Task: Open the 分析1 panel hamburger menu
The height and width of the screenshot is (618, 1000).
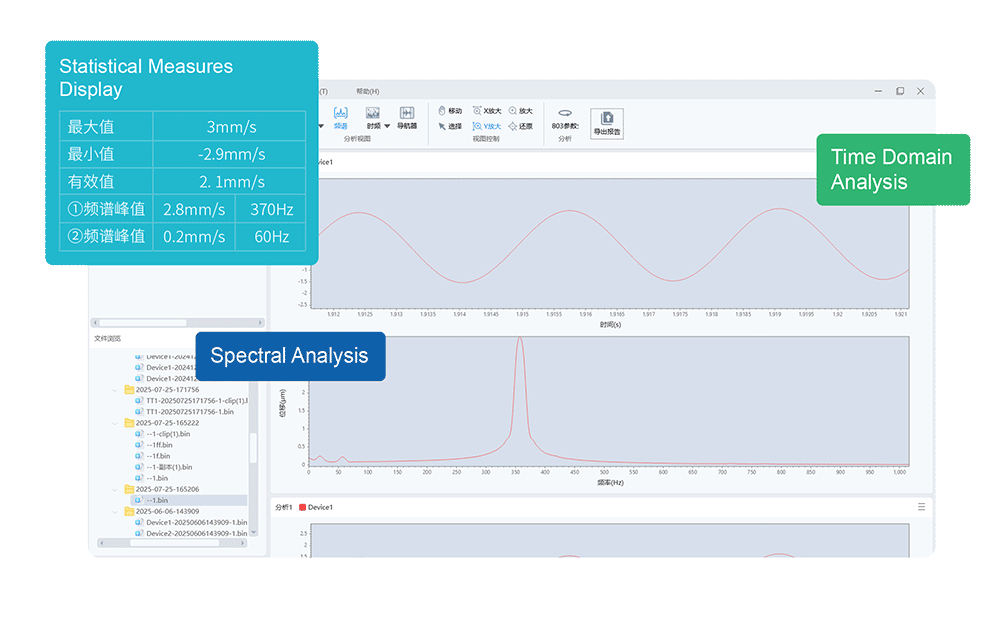Action: 922,507
